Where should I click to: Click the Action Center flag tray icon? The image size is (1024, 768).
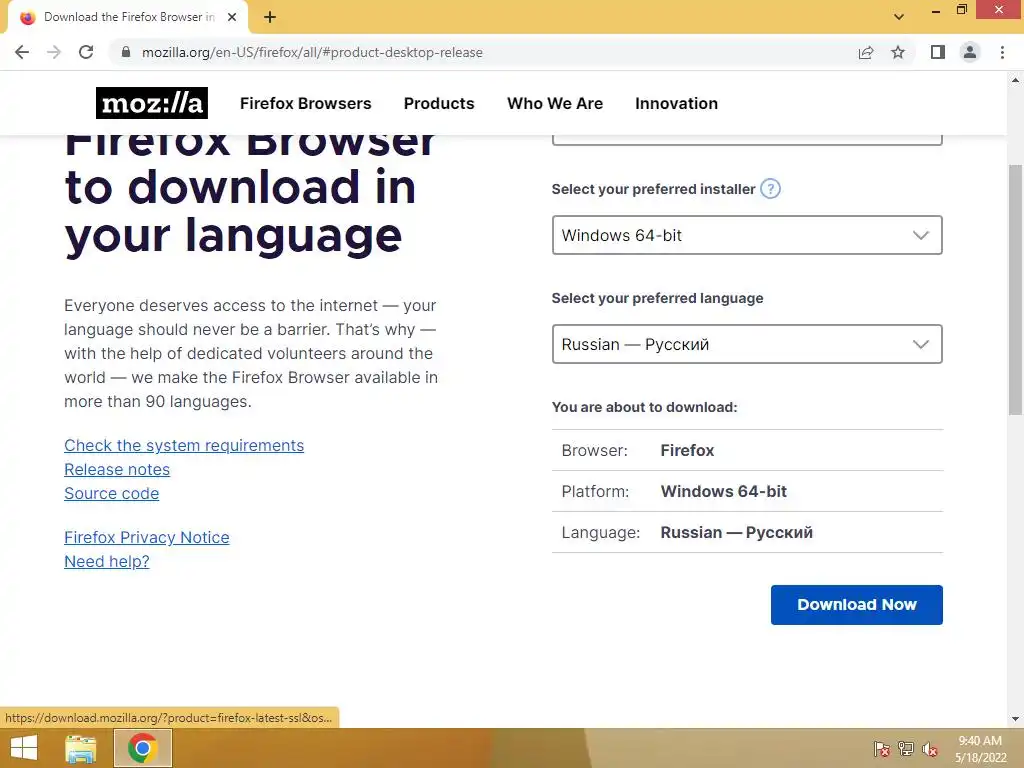pos(882,748)
